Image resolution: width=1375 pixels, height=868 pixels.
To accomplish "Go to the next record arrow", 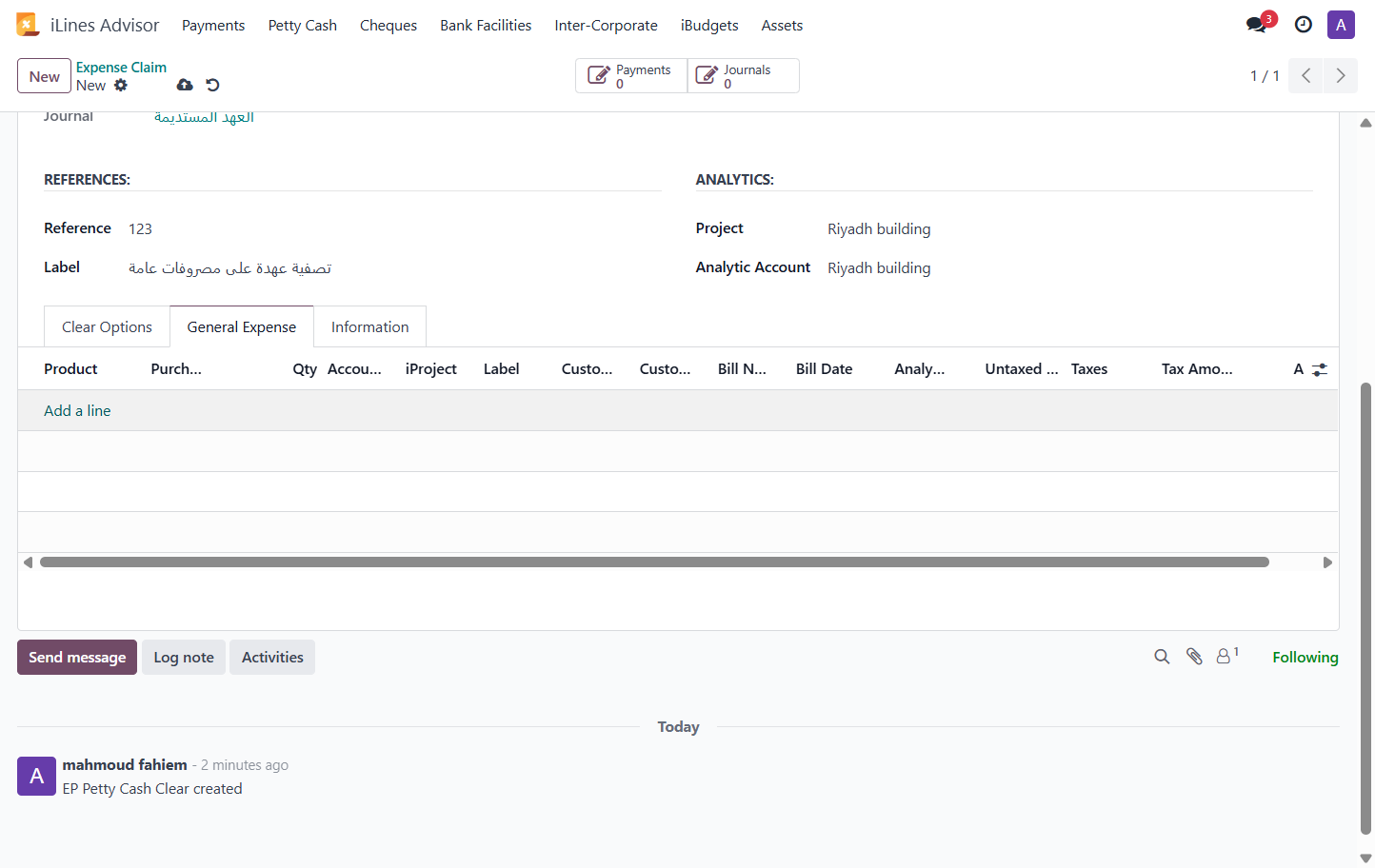I will click(1341, 75).
